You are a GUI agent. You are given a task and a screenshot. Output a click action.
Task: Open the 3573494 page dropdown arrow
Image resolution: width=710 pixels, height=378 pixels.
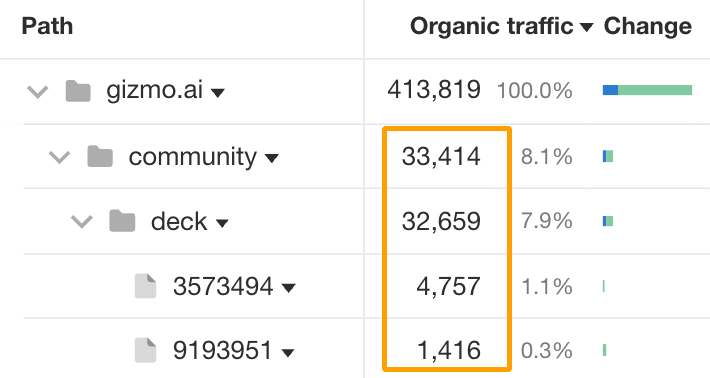(288, 287)
